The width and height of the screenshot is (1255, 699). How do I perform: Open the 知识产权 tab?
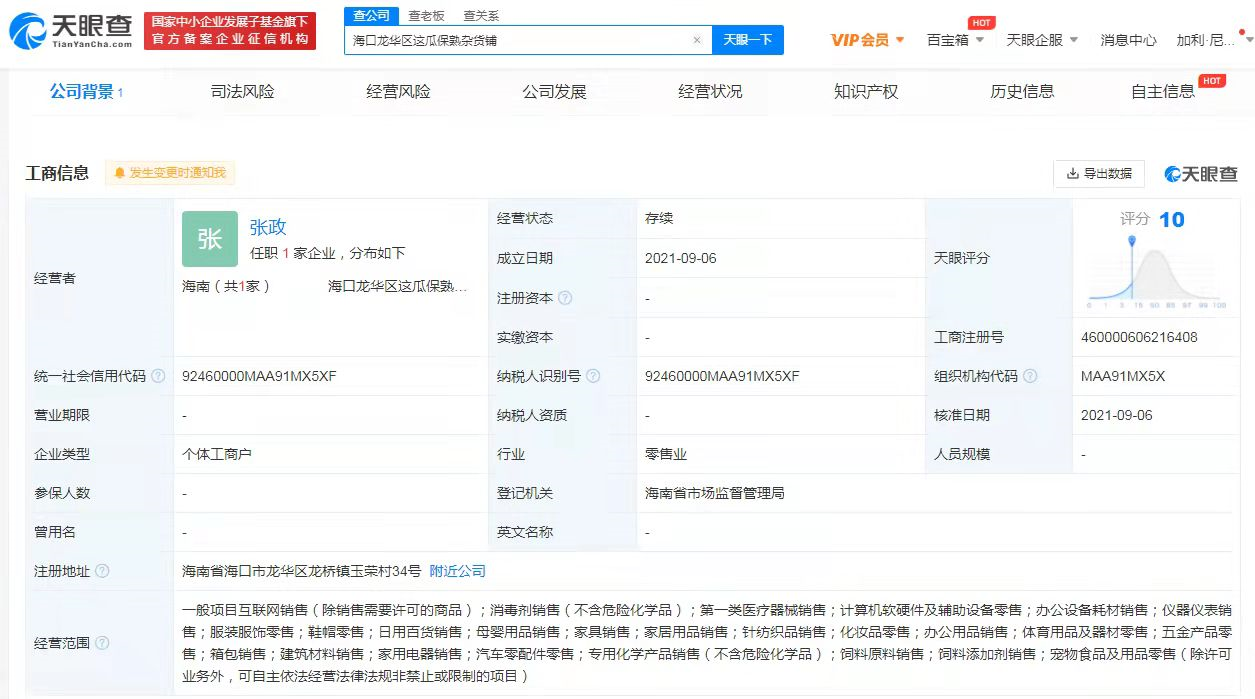tap(866, 92)
